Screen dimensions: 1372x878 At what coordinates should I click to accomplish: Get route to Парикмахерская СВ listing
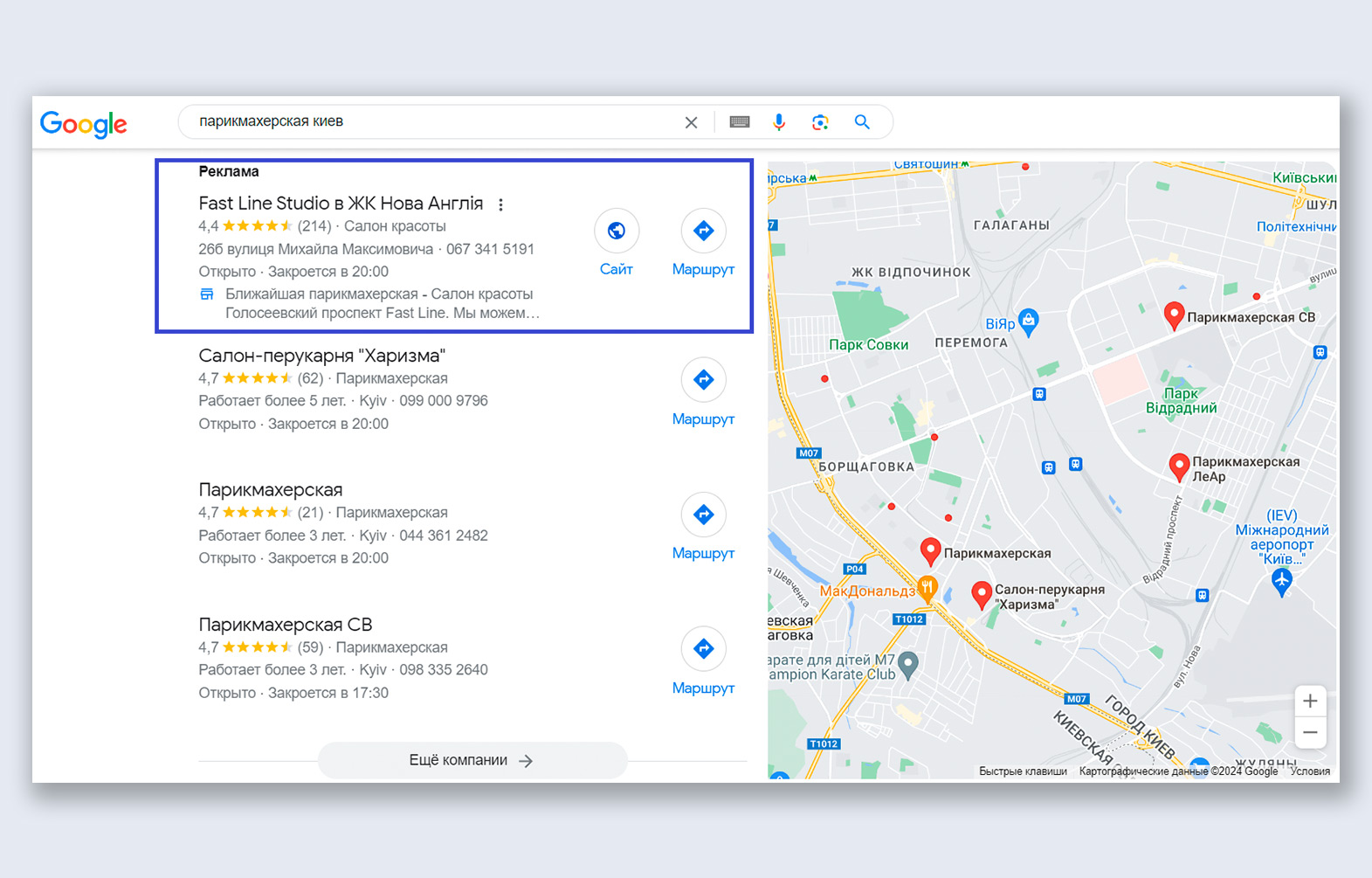[x=703, y=649]
